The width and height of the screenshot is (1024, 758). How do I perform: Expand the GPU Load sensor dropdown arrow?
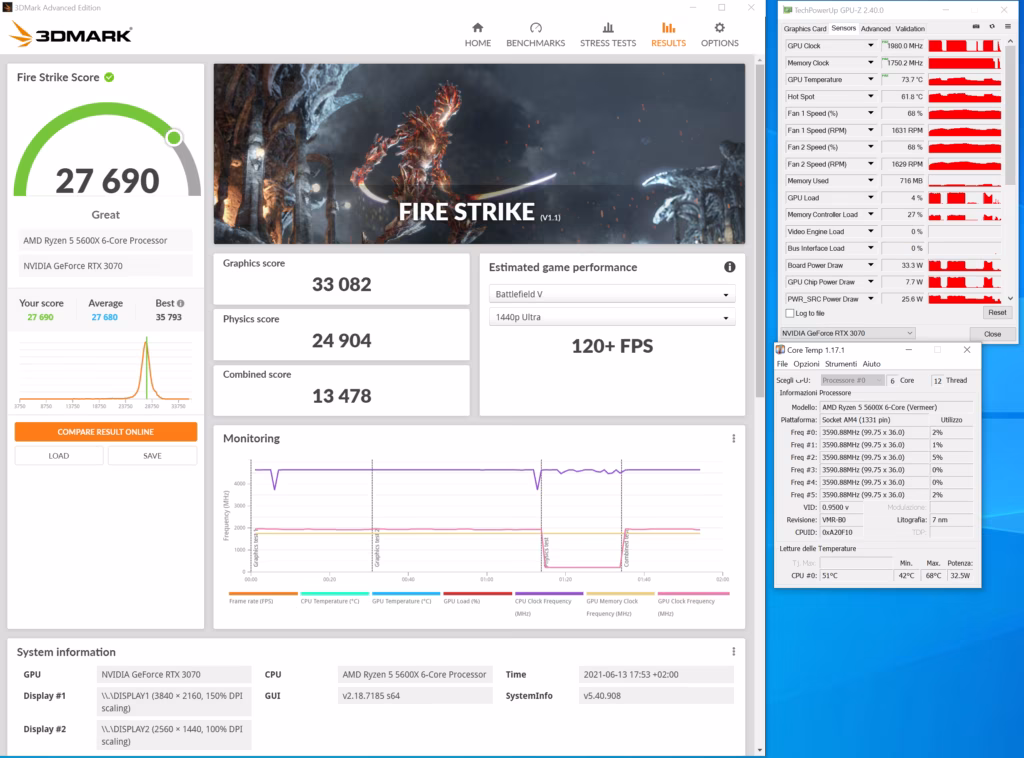tap(871, 198)
